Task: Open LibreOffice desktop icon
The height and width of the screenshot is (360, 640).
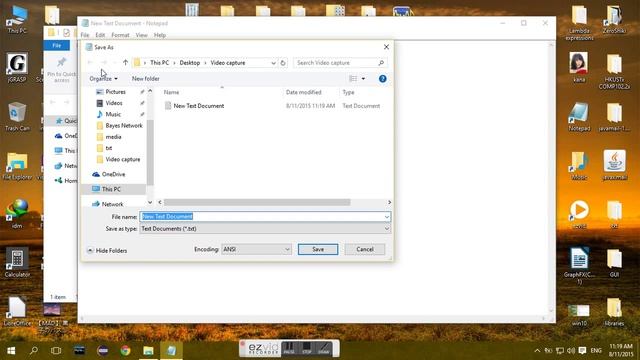Action: 17,311
